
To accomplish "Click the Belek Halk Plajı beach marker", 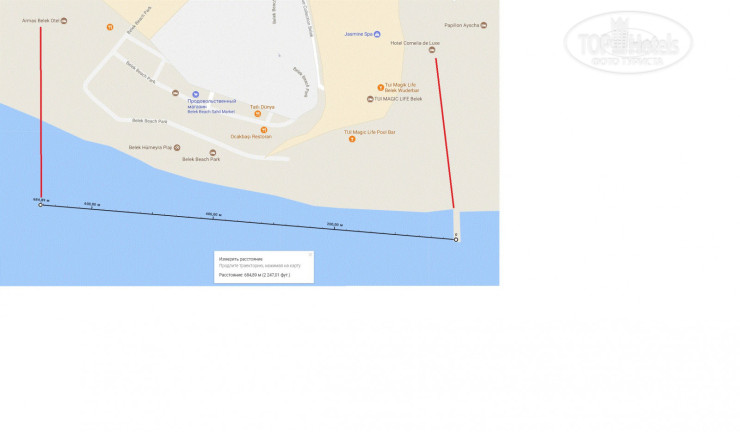I will point(177,147).
